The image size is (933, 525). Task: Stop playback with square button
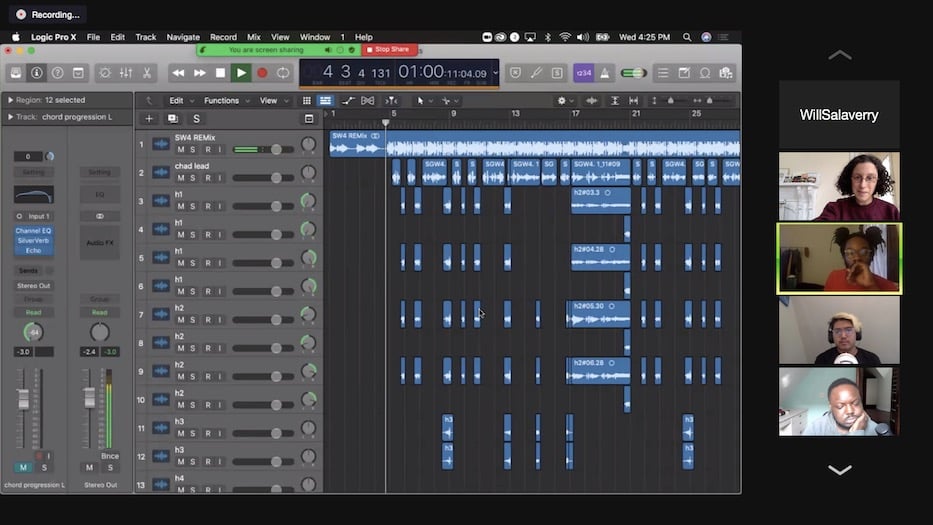click(x=220, y=73)
